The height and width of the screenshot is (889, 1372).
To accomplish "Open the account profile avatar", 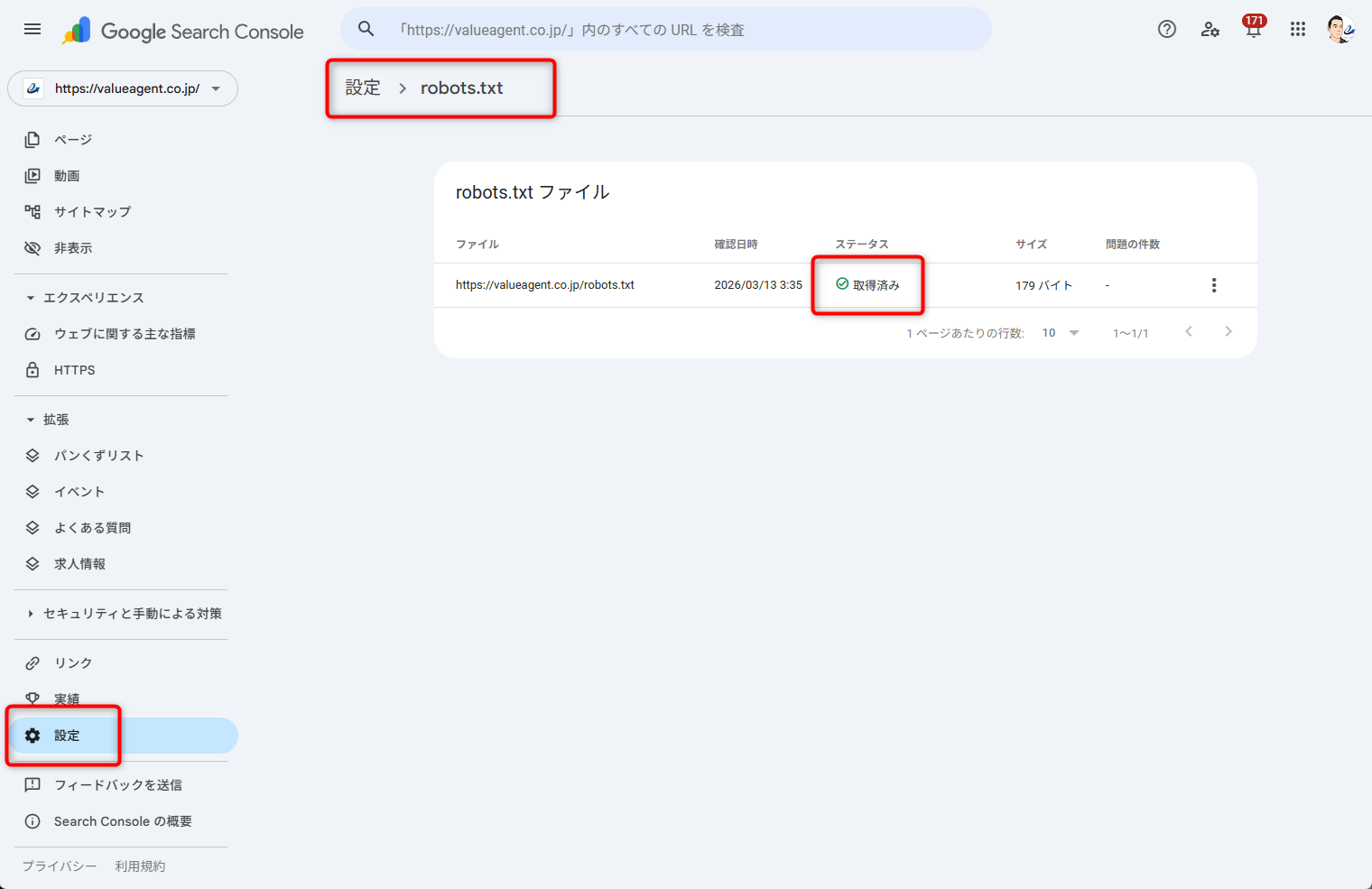I will point(1340,29).
